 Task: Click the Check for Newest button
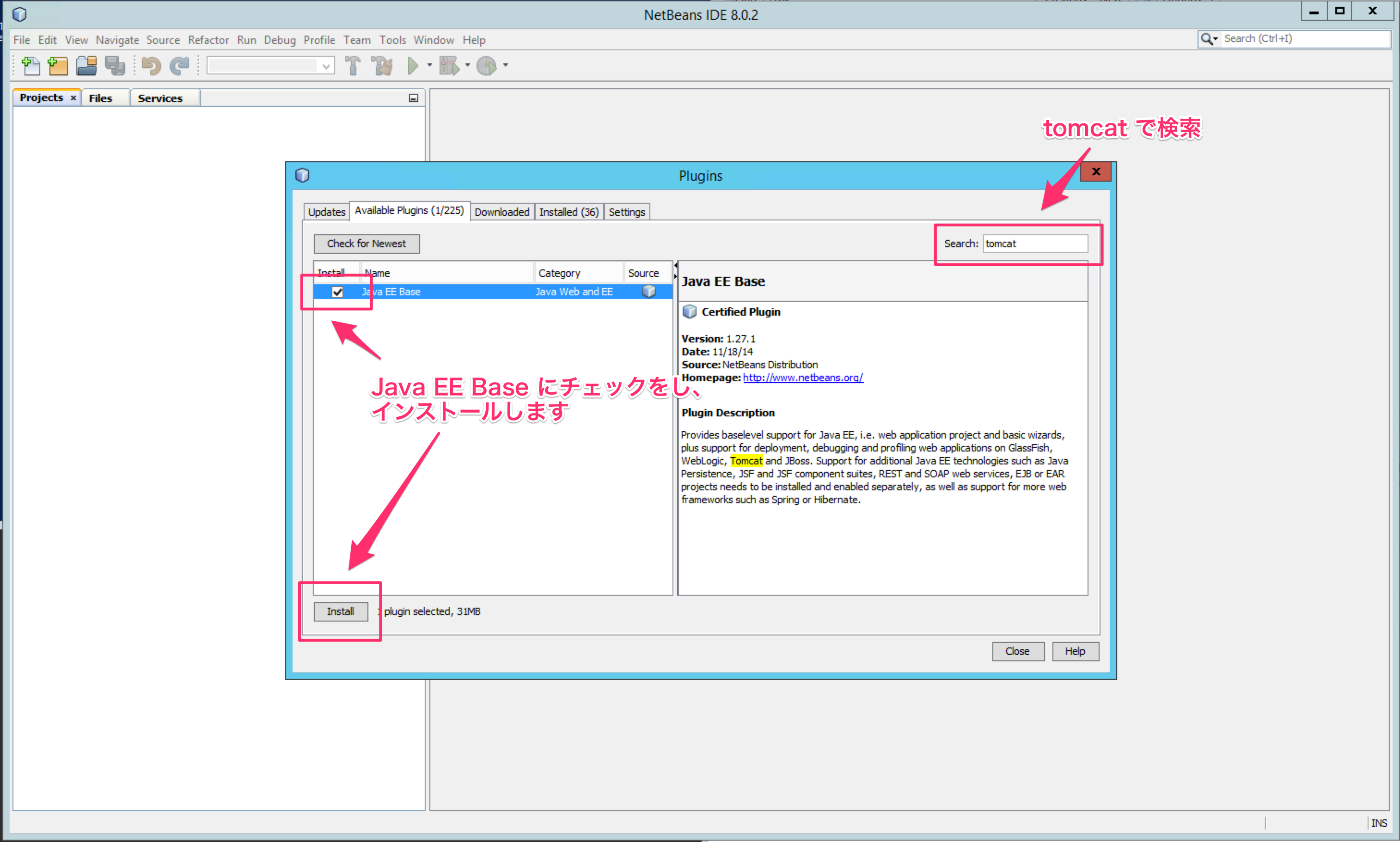click(x=367, y=244)
